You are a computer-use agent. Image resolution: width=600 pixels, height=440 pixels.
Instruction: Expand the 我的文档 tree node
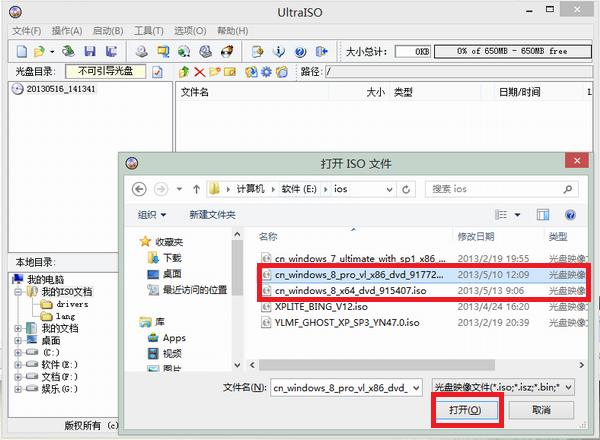point(18,328)
